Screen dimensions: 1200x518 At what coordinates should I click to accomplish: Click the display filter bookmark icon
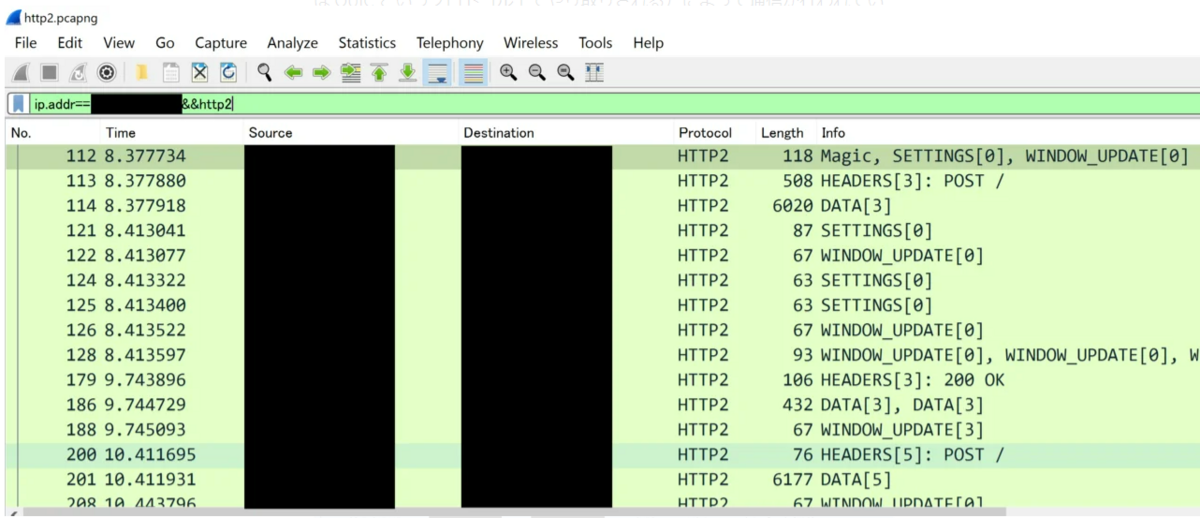[19, 104]
